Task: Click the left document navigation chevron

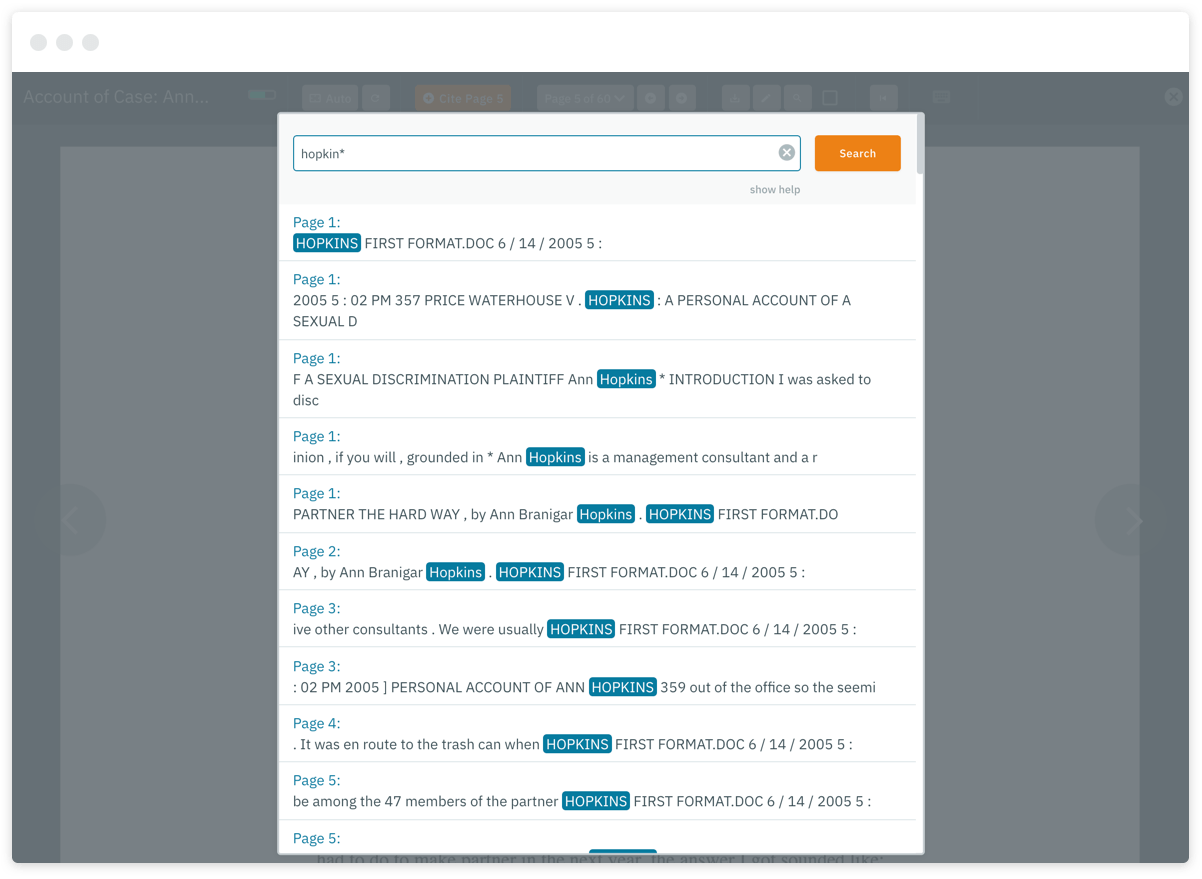Action: [71, 520]
